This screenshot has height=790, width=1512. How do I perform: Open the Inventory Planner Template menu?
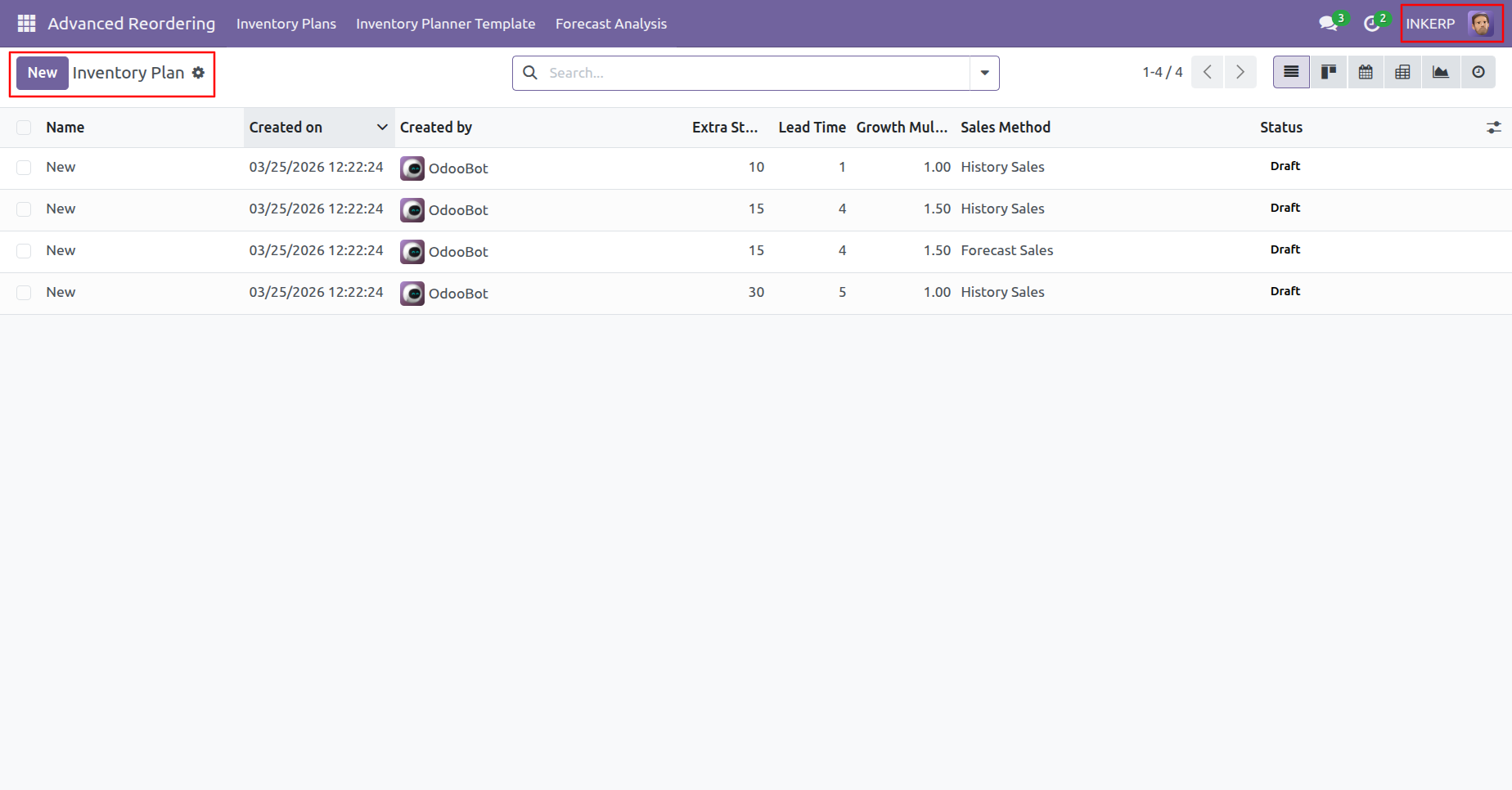446,24
